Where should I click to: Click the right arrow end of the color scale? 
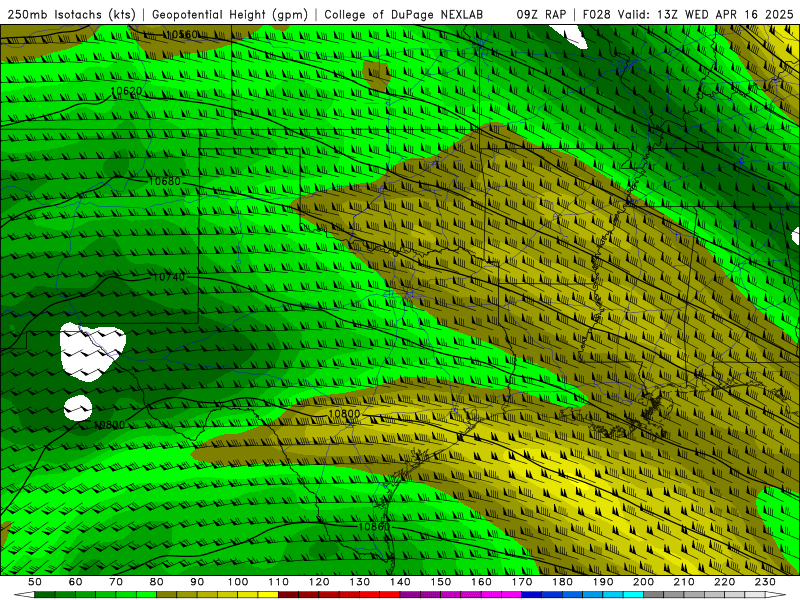[776, 595]
